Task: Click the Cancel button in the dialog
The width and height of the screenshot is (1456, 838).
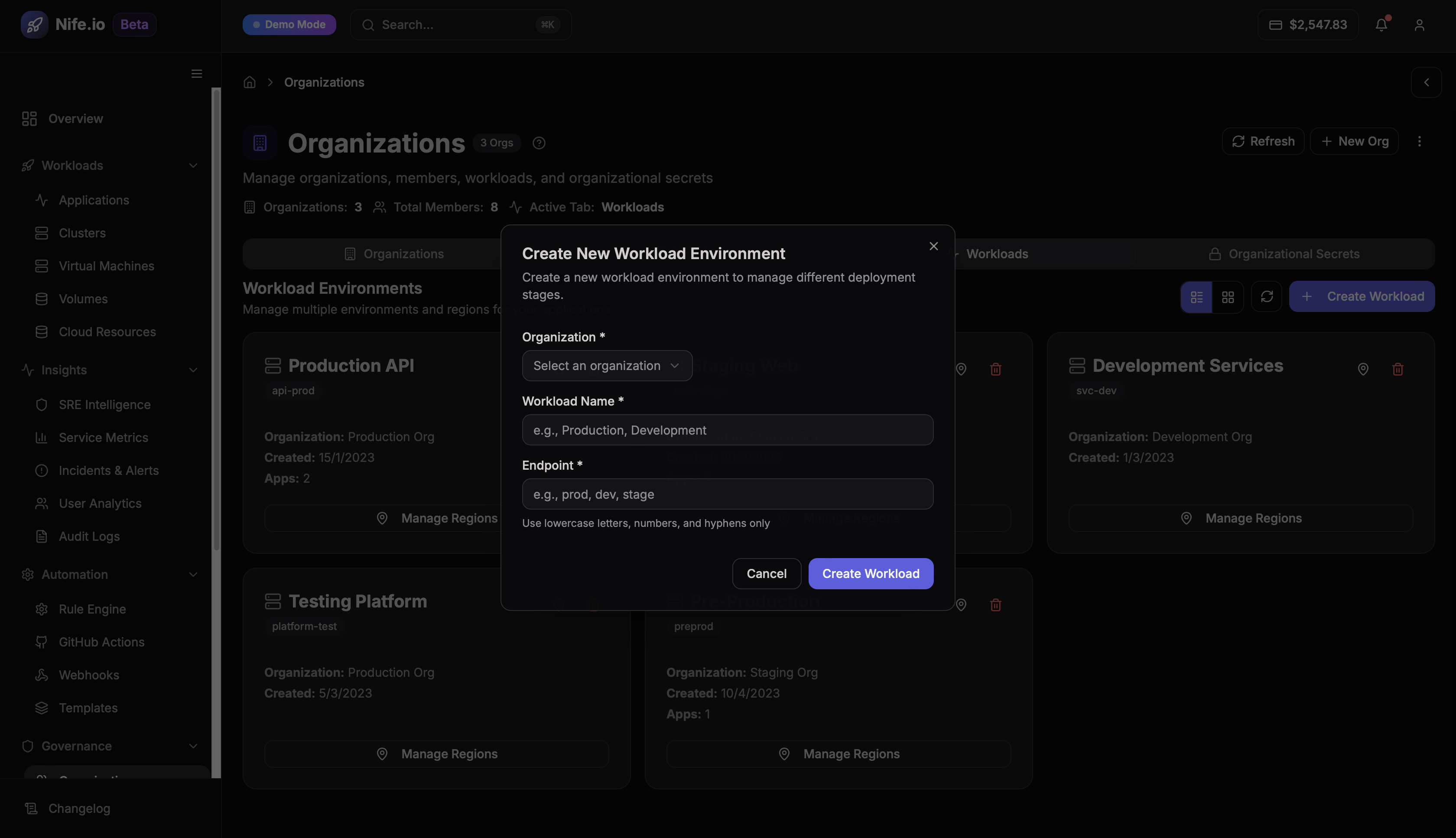Action: tap(767, 573)
